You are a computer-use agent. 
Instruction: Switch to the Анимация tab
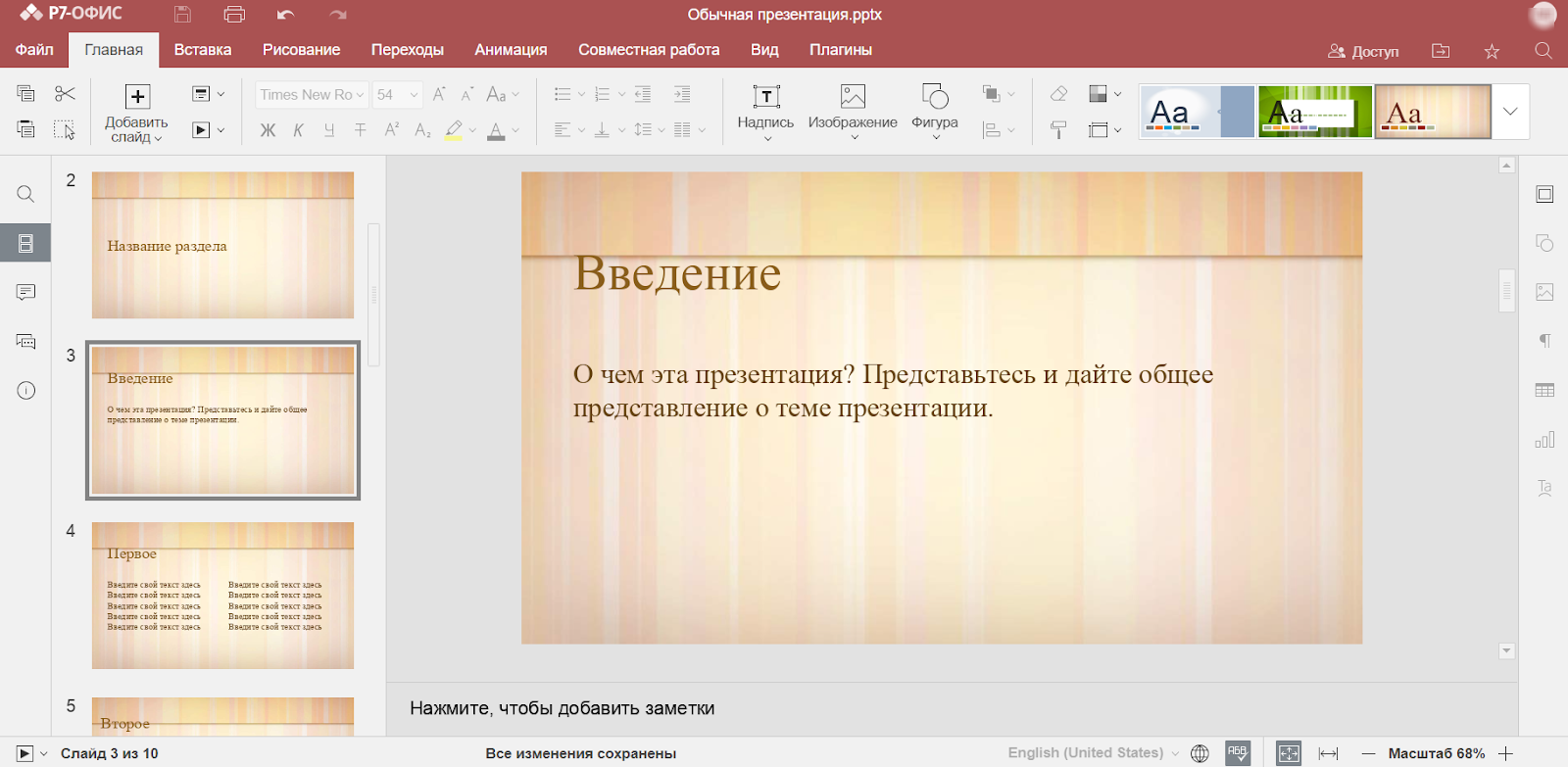(x=511, y=50)
